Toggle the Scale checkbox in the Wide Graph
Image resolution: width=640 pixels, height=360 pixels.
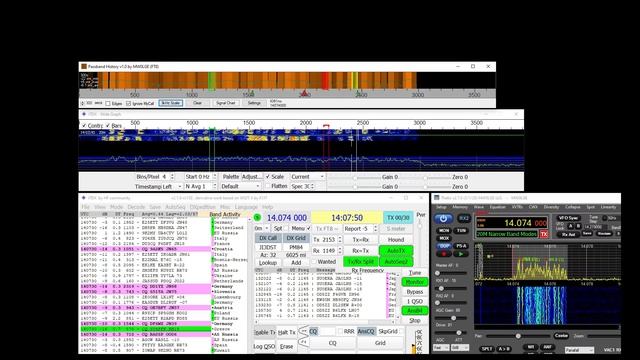(x=268, y=176)
